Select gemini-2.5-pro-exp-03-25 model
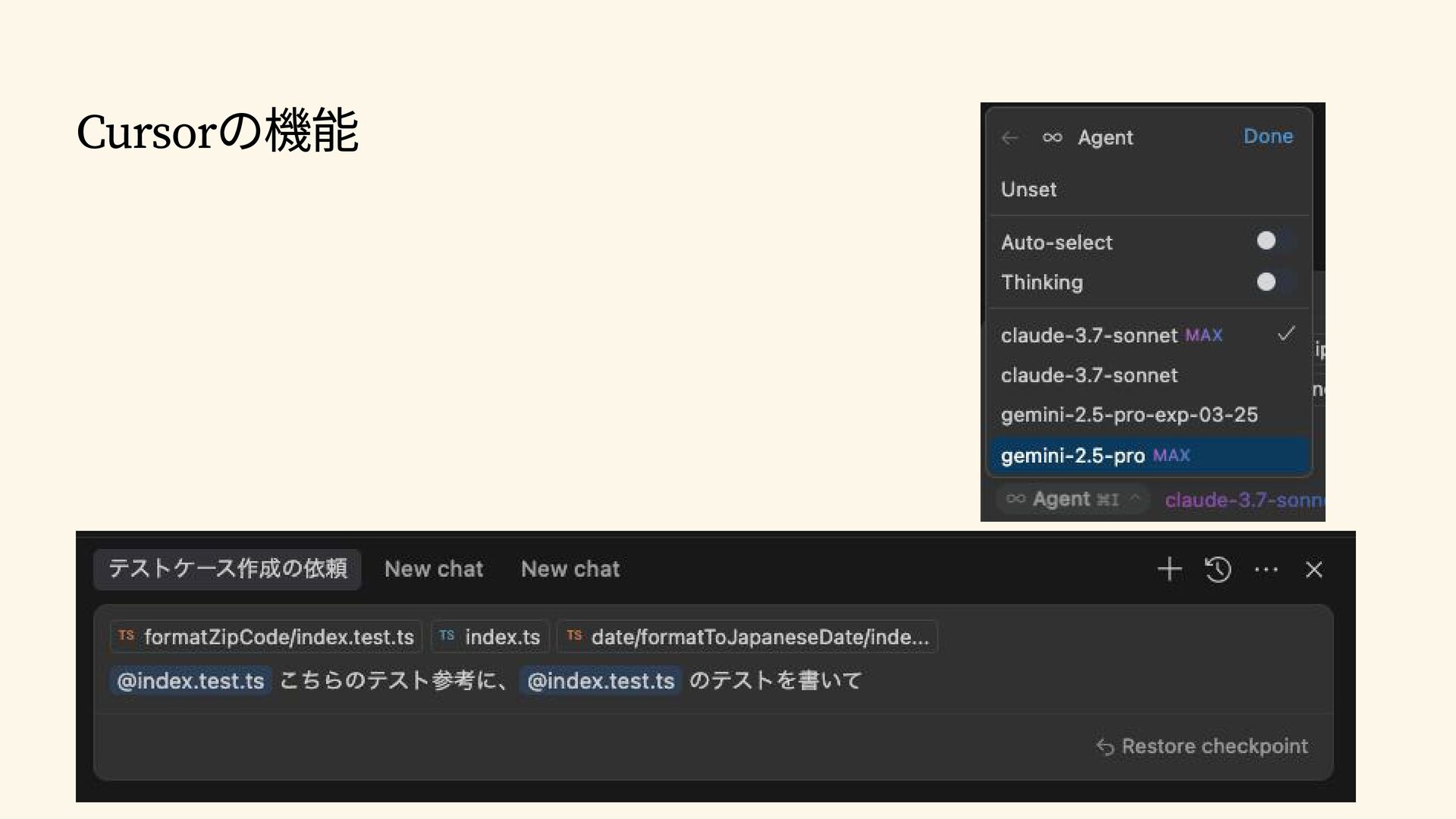 tap(1150, 415)
